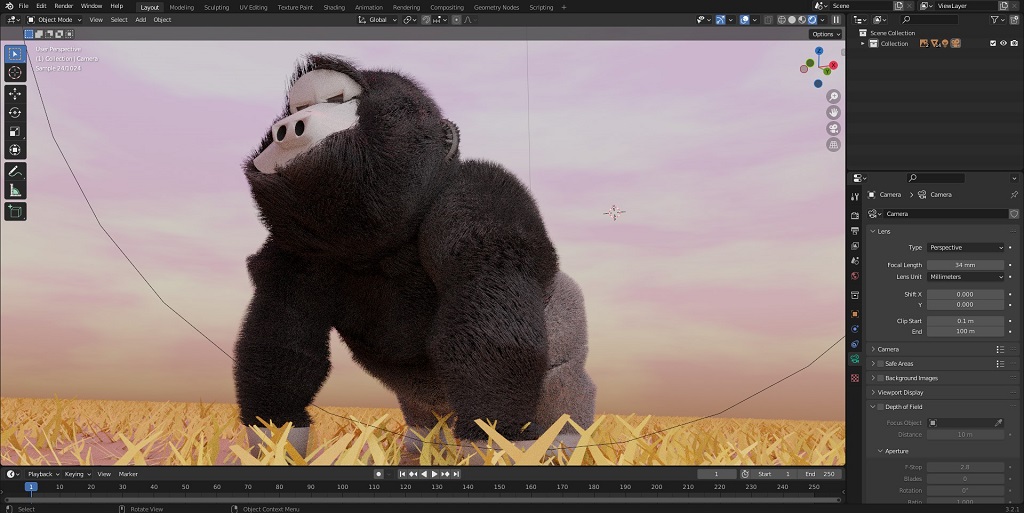
Task: Enable the Safe Areas checkbox
Action: pos(880,364)
